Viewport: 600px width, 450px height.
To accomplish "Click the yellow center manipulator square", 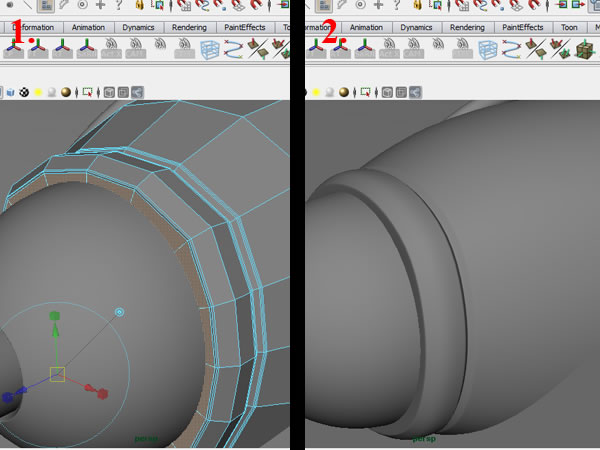I will pyautogui.click(x=57, y=374).
